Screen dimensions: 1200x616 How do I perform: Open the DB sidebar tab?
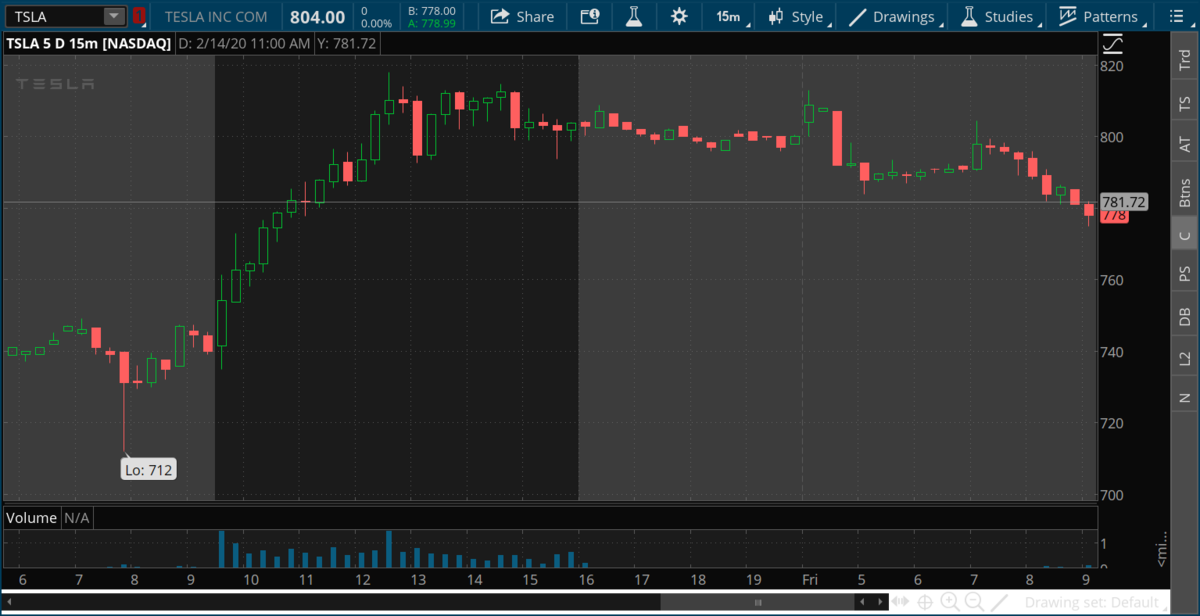tap(1185, 316)
